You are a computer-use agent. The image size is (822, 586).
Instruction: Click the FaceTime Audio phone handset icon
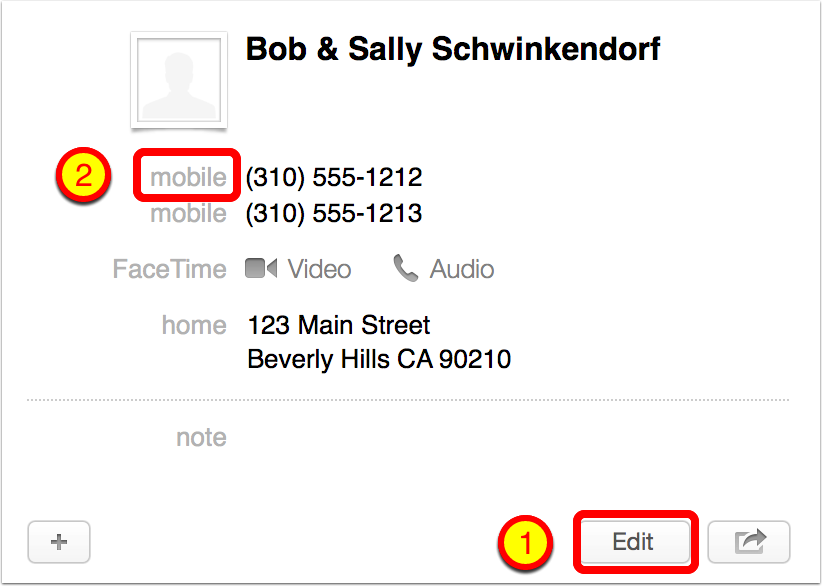pyautogui.click(x=405, y=268)
